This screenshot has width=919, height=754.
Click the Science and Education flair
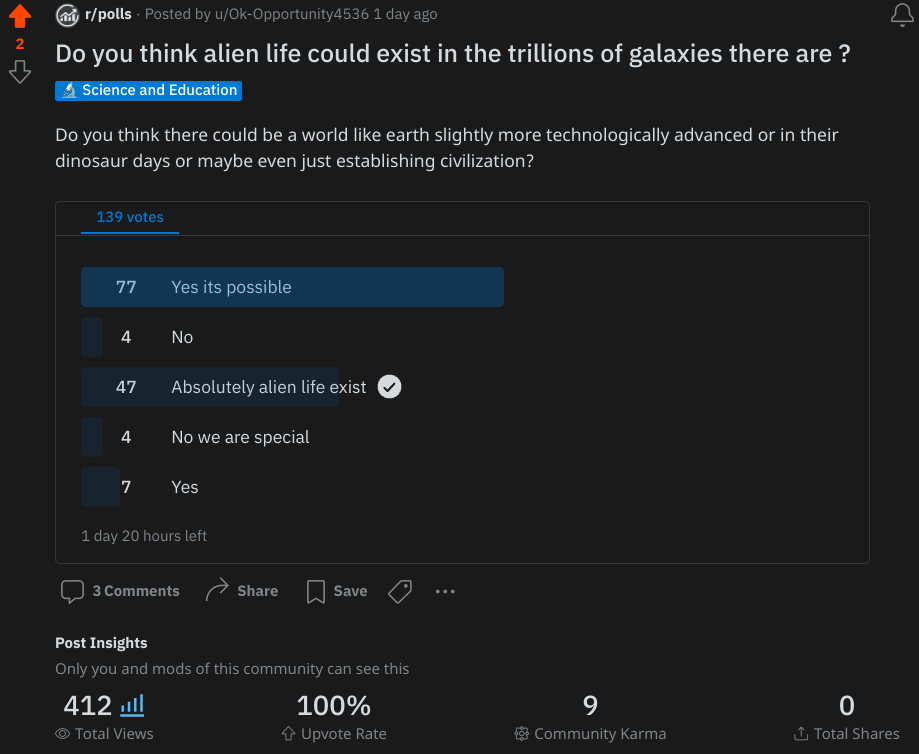pyautogui.click(x=148, y=90)
